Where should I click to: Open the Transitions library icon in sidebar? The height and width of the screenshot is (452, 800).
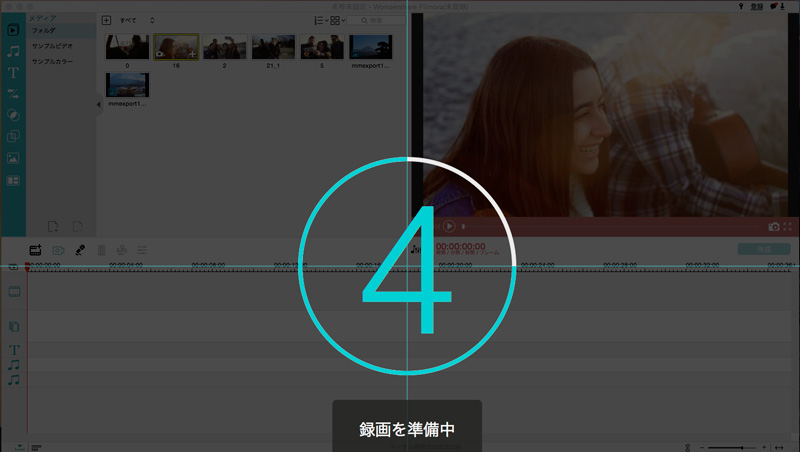[x=13, y=94]
